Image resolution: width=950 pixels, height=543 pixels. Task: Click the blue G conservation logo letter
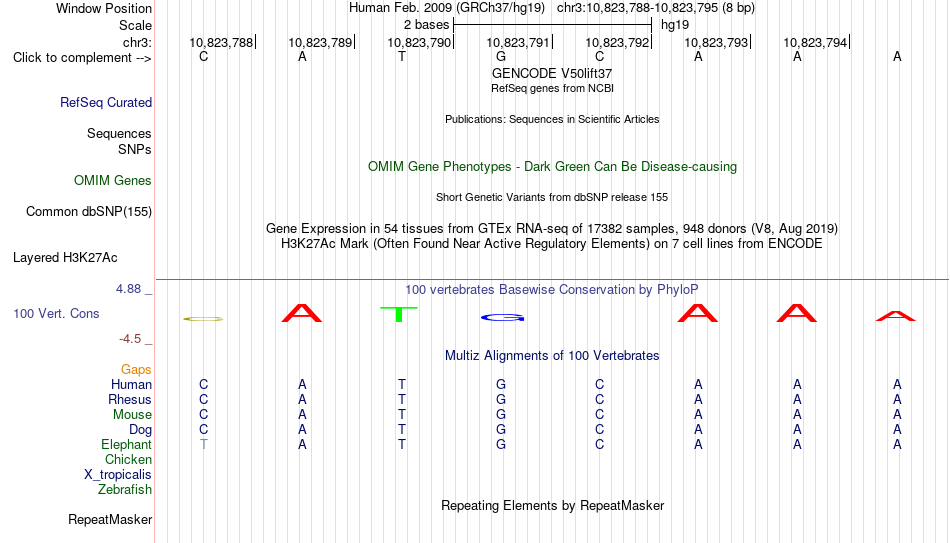click(x=502, y=318)
